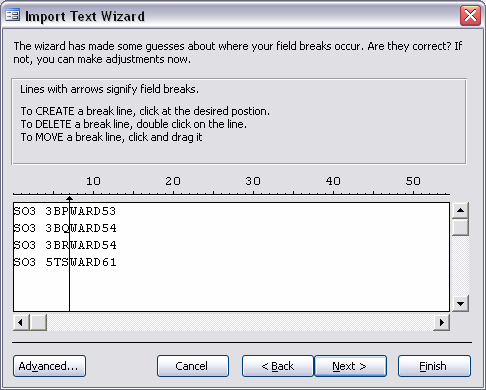Image resolution: width=486 pixels, height=390 pixels.
Task: Click the horizontal scrollbar left arrow
Action: pos(21,322)
